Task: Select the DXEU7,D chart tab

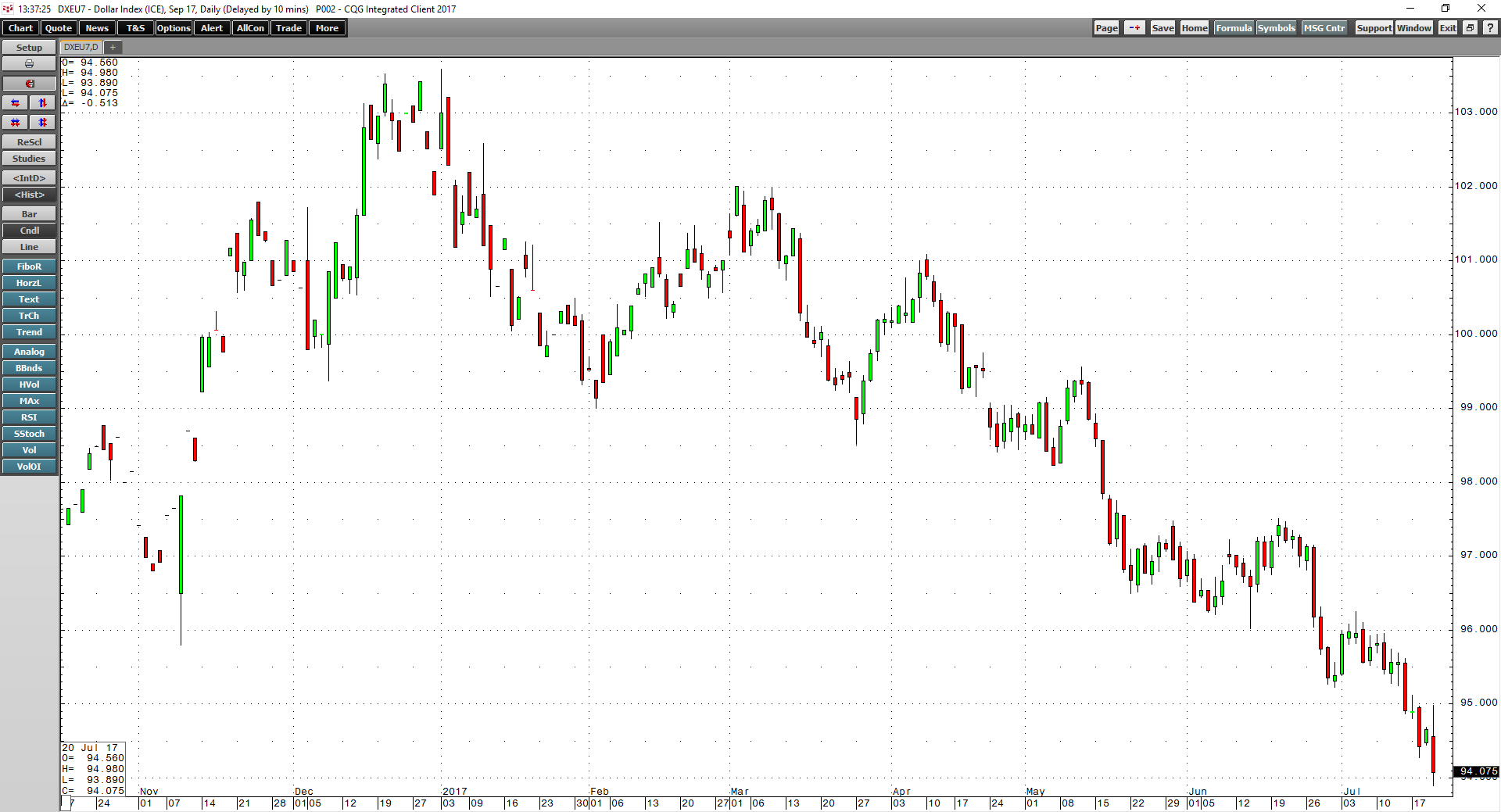Action: click(81, 48)
